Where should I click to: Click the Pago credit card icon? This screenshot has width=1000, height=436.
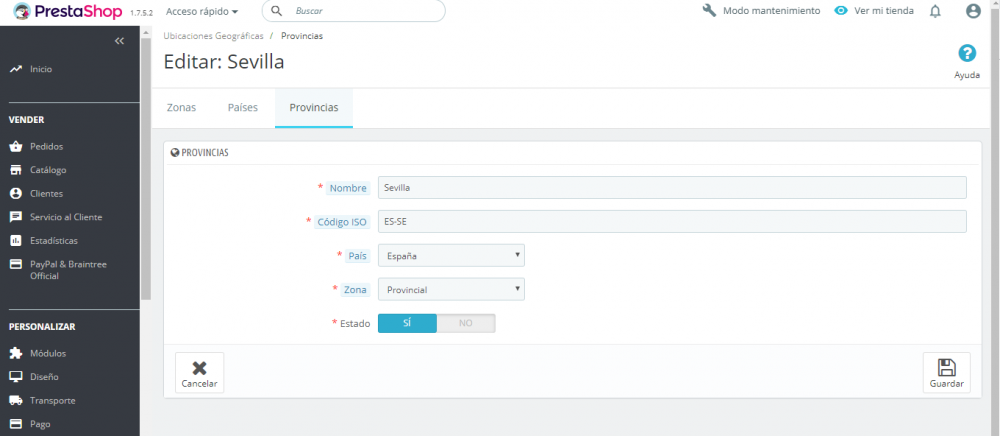(x=16, y=424)
